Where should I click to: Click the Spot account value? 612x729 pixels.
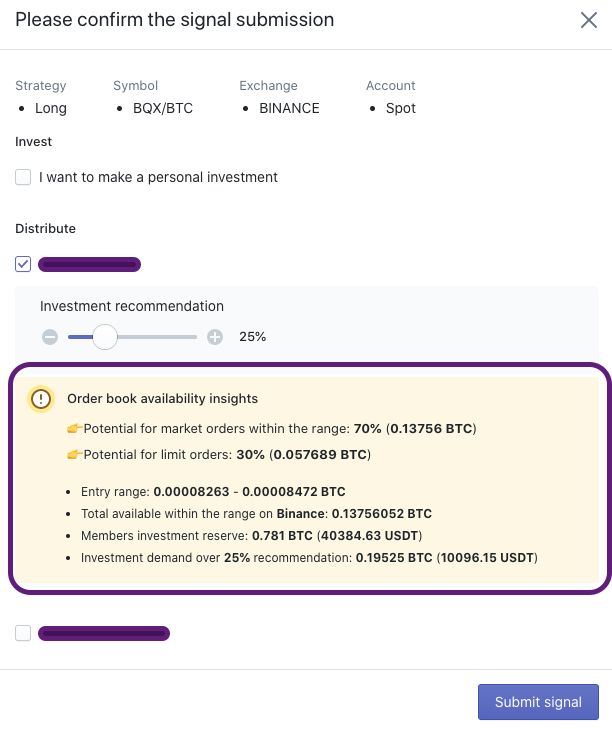[x=400, y=108]
